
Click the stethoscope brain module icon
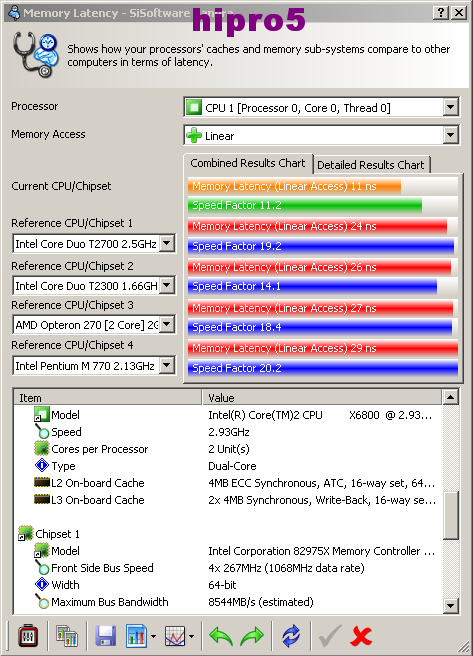[x=35, y=55]
